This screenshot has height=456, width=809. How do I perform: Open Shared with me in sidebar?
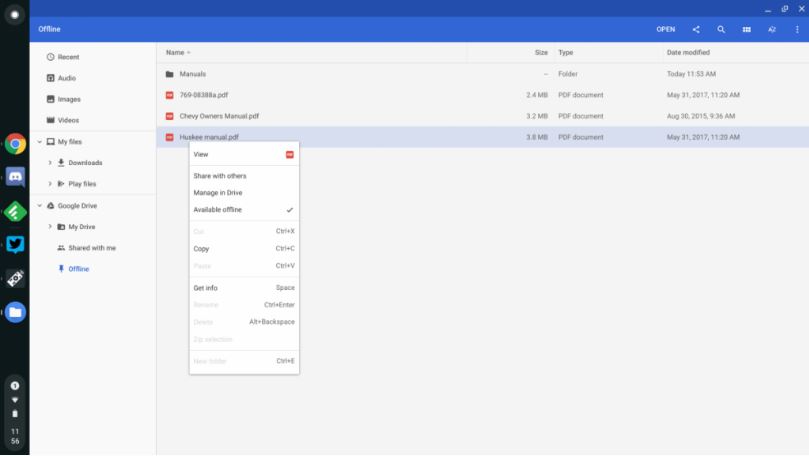tap(91, 248)
